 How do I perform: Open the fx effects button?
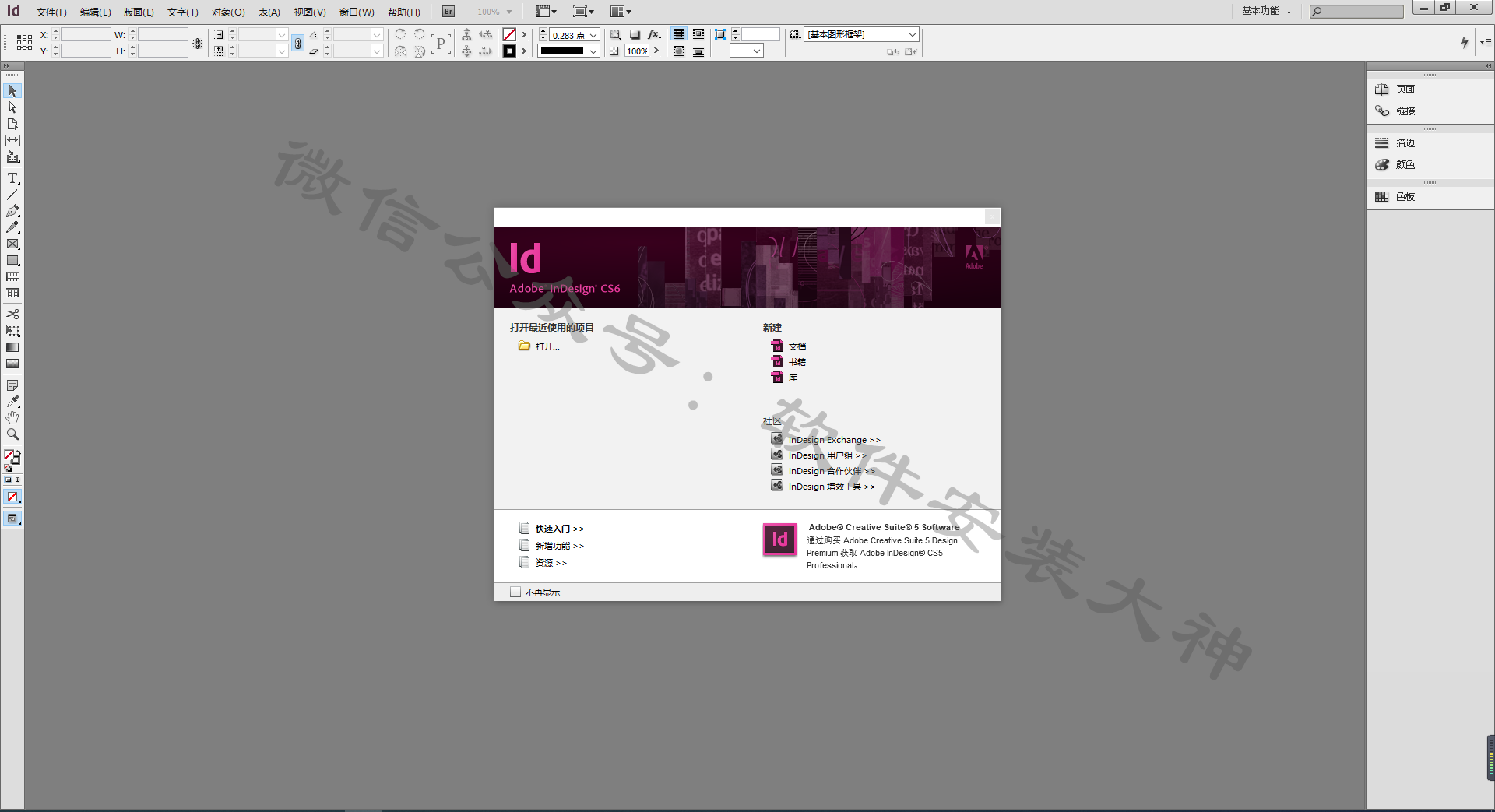tap(654, 34)
